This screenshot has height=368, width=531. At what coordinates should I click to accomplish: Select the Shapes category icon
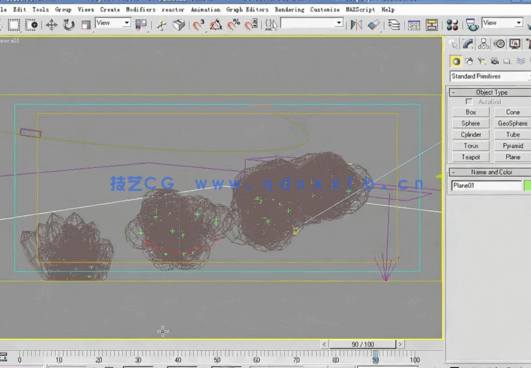click(469, 61)
